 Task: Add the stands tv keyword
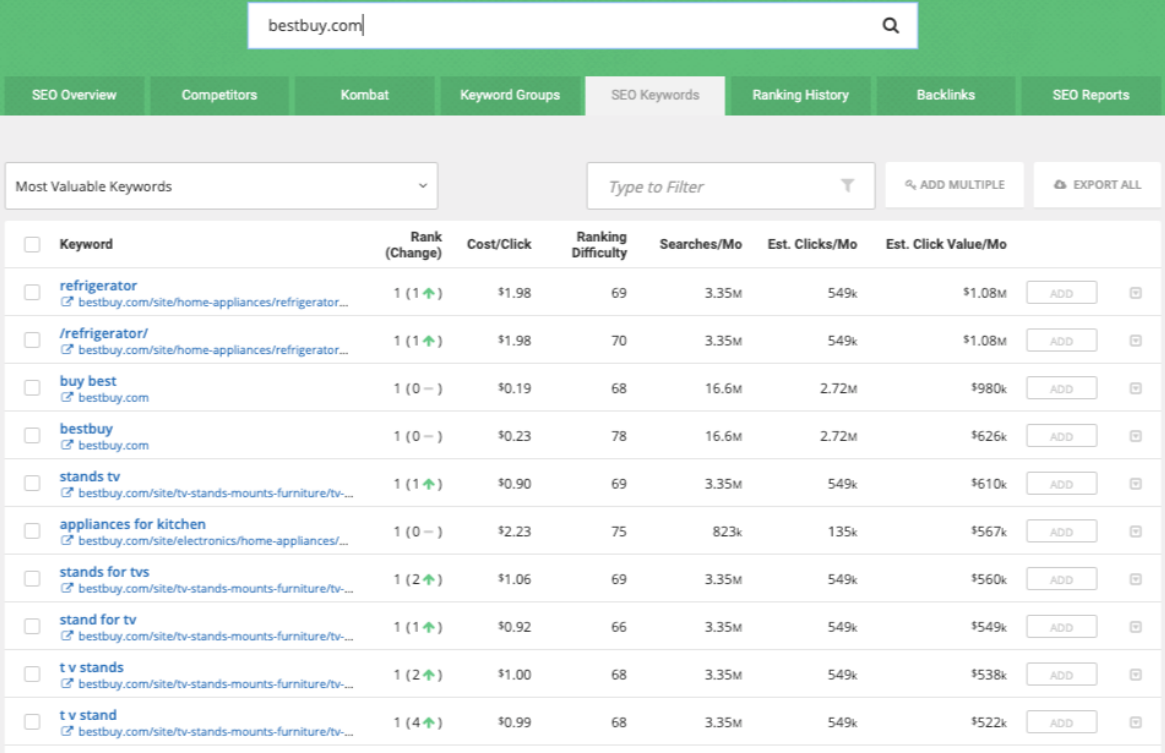click(x=1061, y=484)
